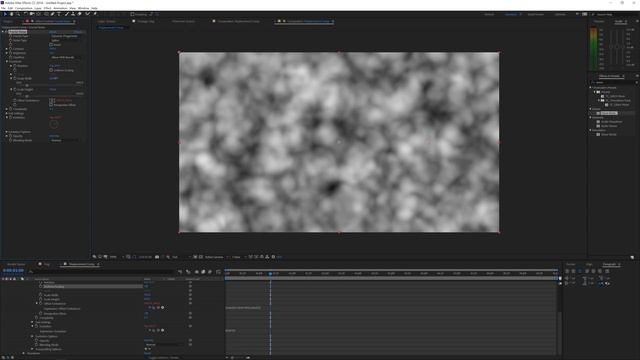Collapse Transform group in Effect Controls
The width and height of the screenshot is (640, 360).
(7, 62)
